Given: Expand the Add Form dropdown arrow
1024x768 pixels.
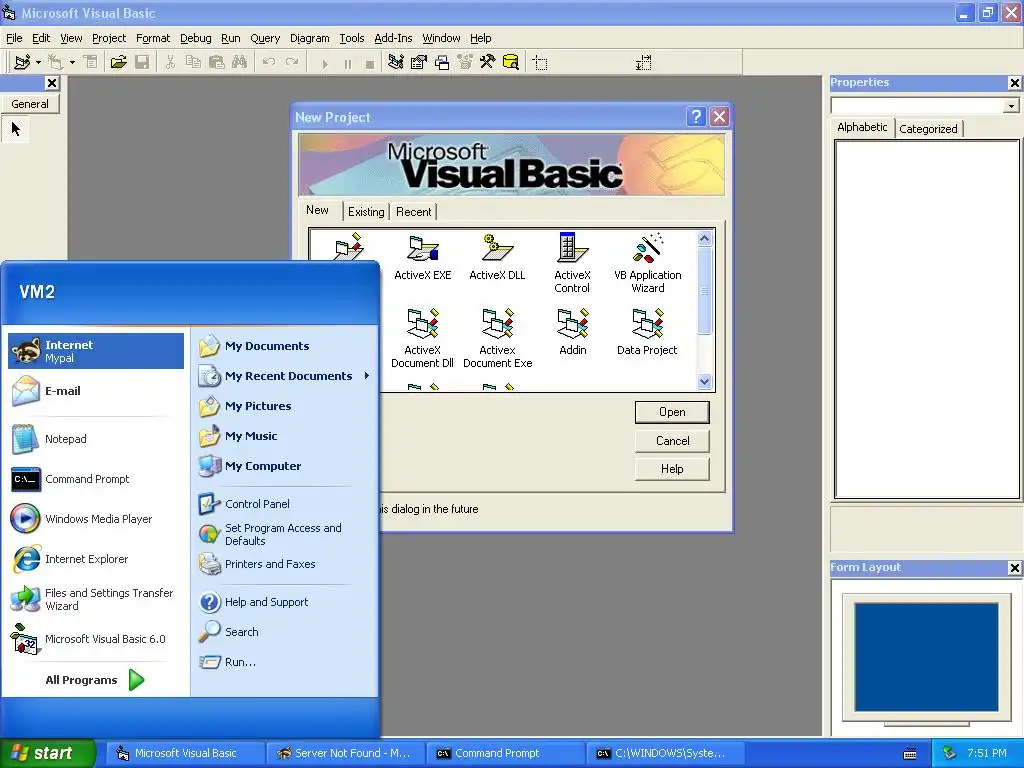Looking at the screenshot, I should point(72,62).
